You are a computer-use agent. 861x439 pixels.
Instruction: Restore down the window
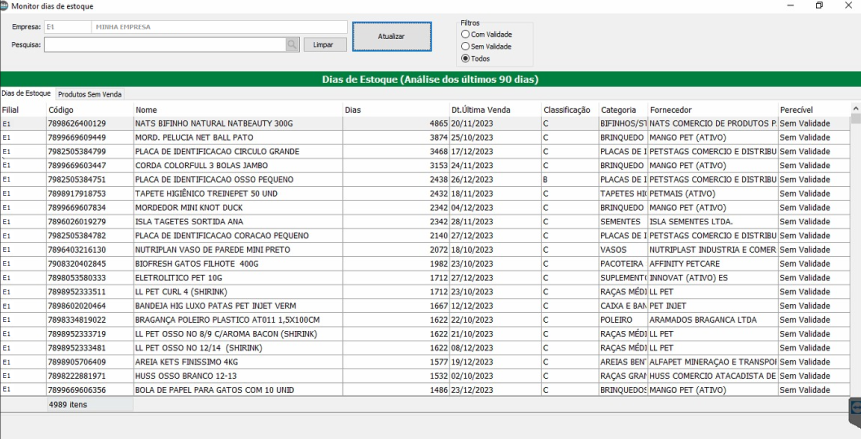click(x=819, y=6)
